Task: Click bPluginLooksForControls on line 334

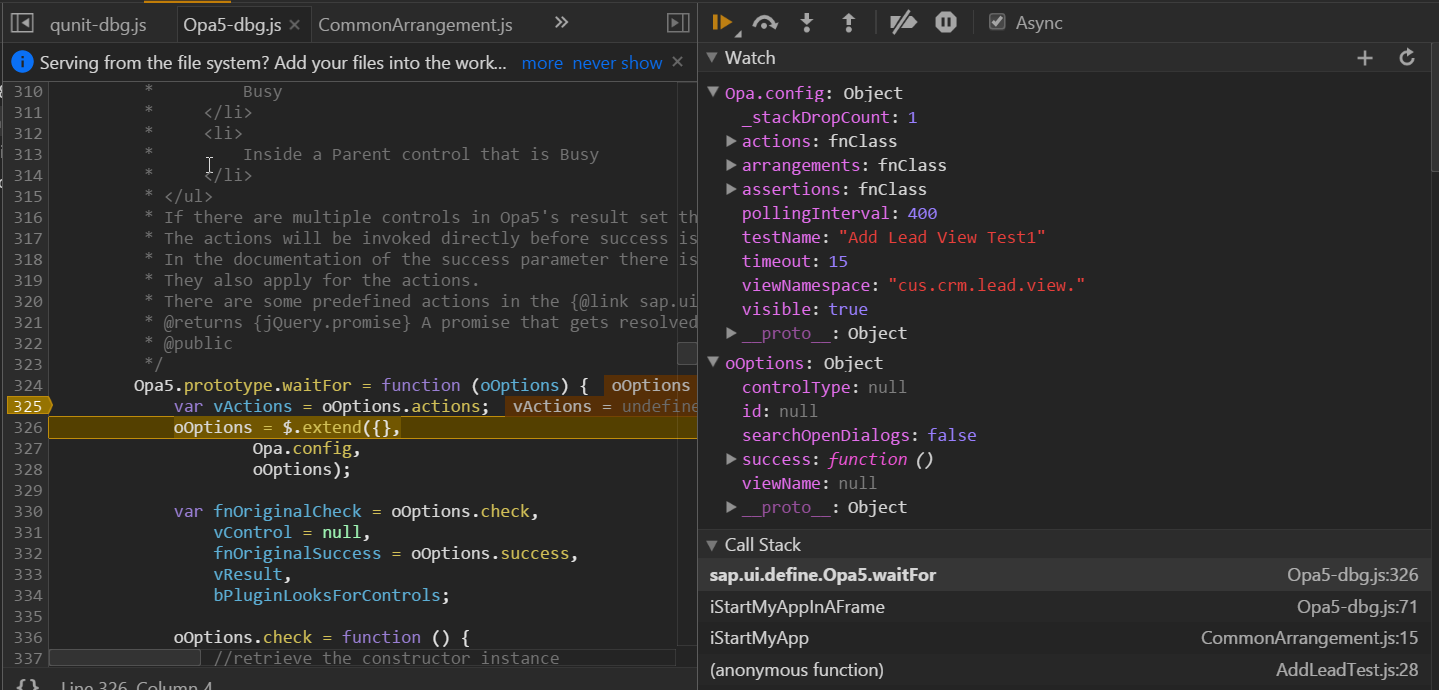Action: pyautogui.click(x=326, y=595)
